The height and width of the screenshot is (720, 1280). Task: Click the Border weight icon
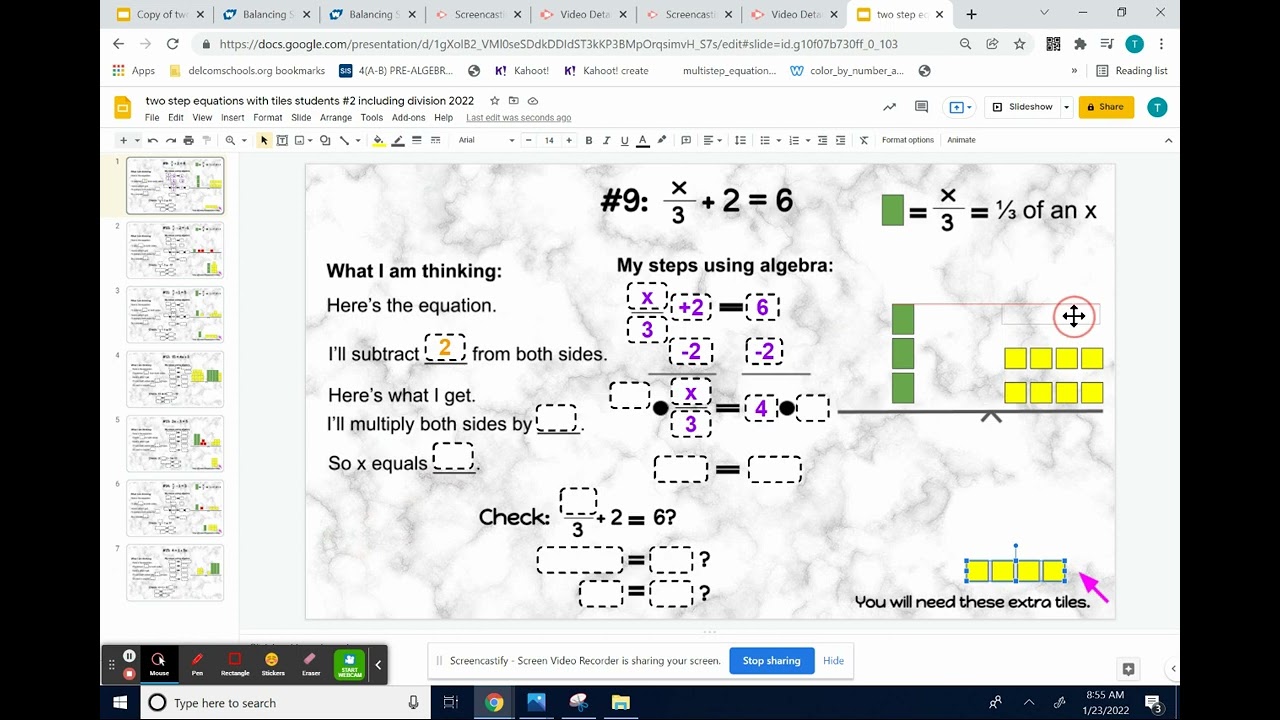click(417, 140)
